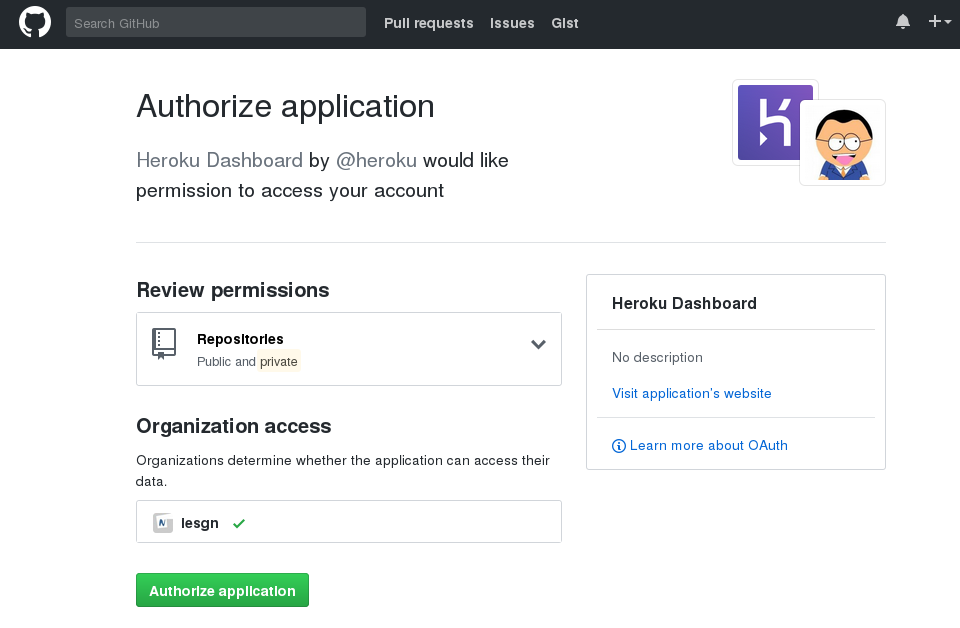Navigate to Gist

565,23
